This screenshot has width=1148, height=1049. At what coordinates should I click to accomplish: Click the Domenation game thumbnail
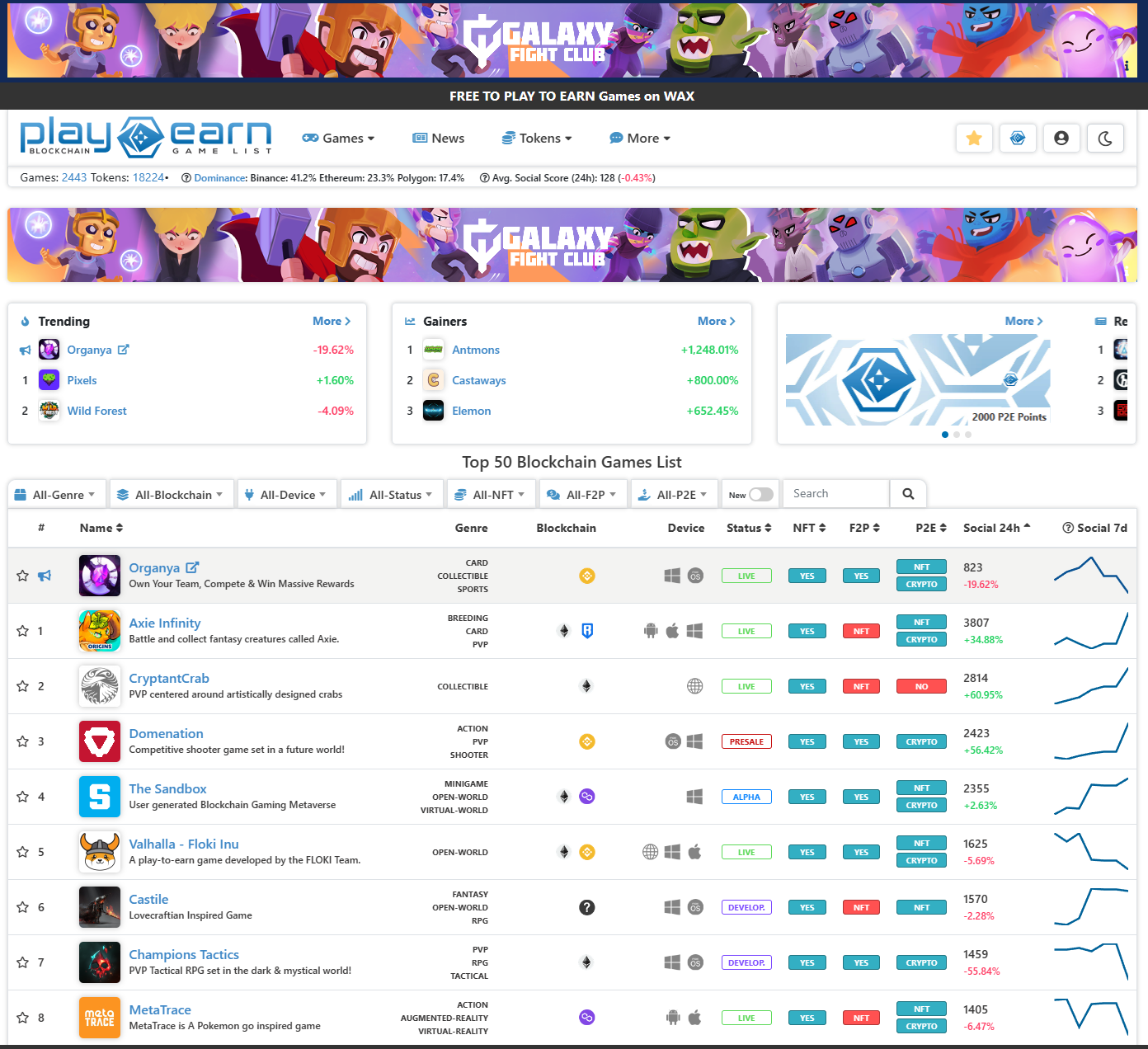tap(100, 741)
